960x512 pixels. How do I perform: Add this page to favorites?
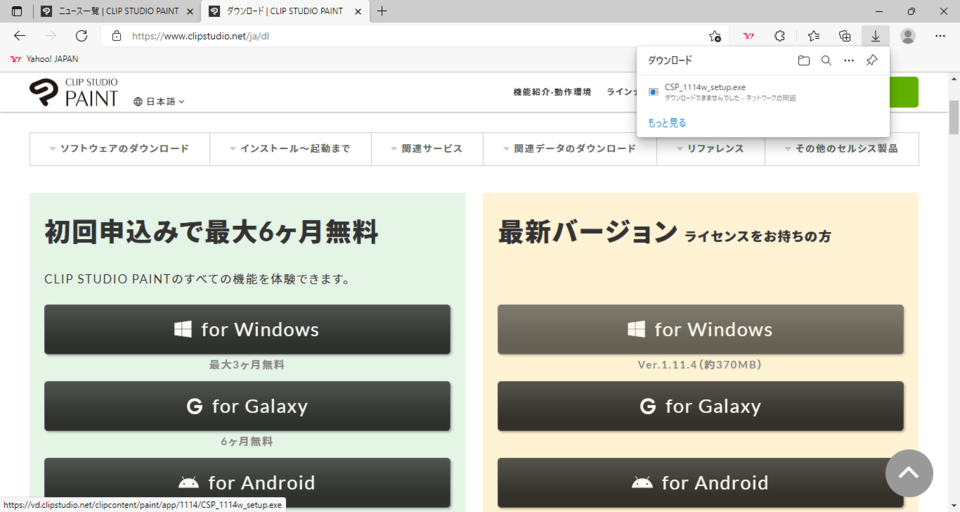pos(715,36)
